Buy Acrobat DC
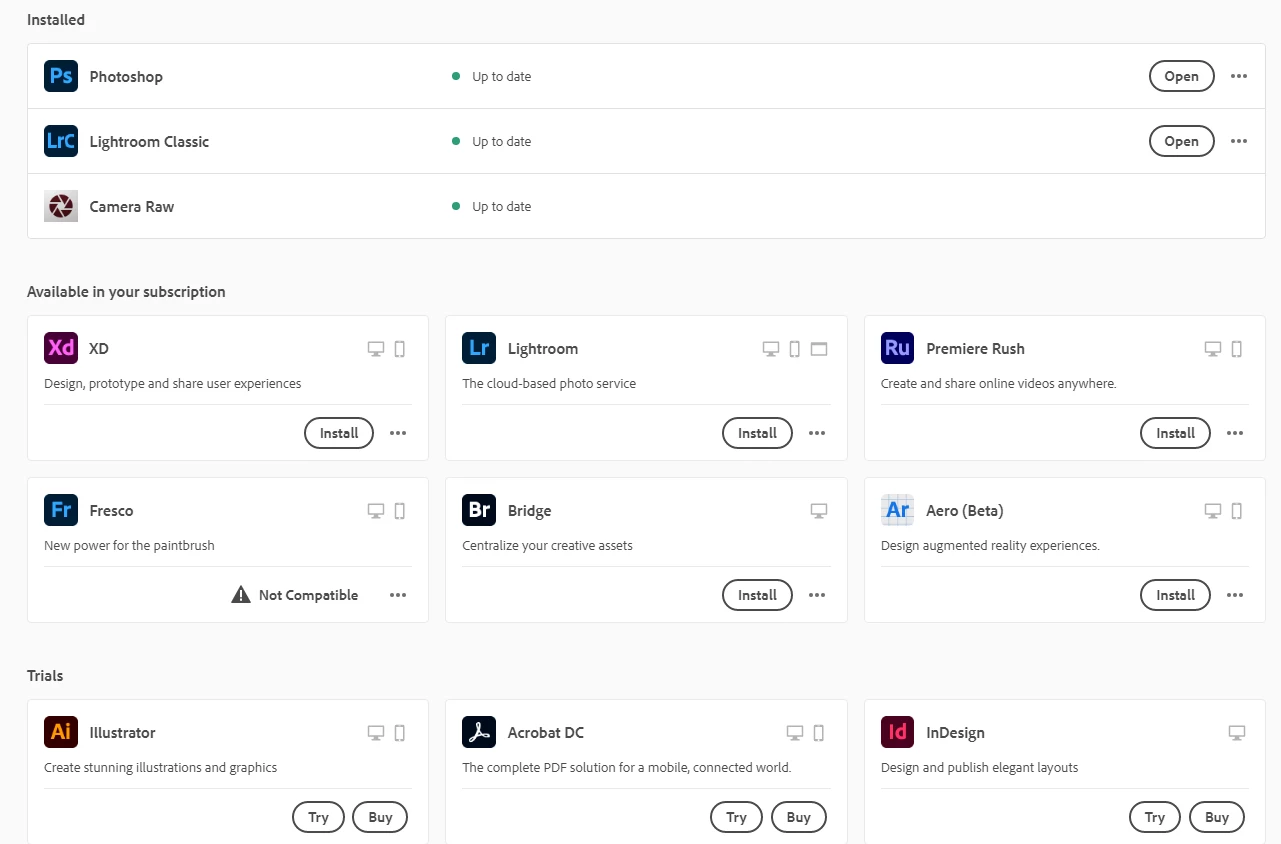1281x844 pixels. click(798, 817)
